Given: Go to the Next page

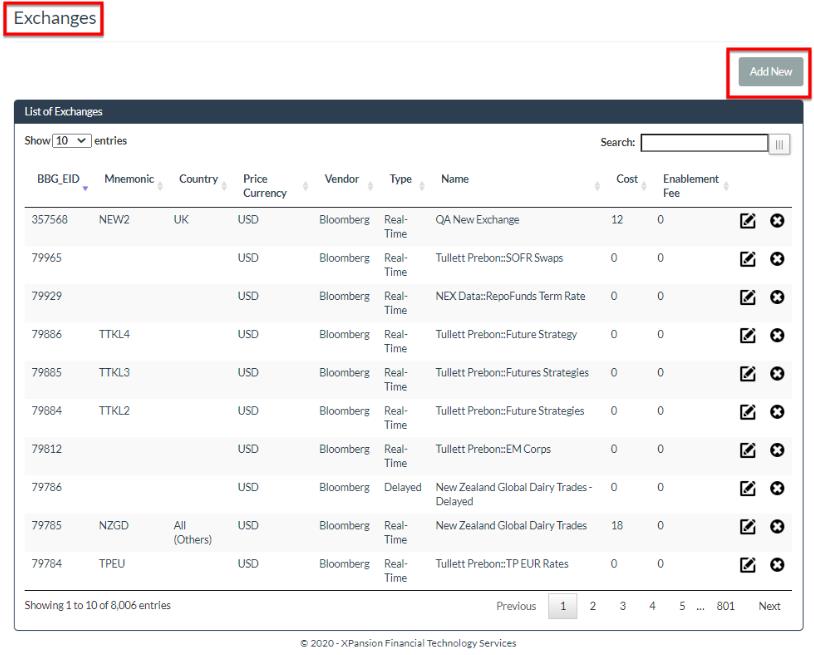Looking at the screenshot, I should 769,606.
